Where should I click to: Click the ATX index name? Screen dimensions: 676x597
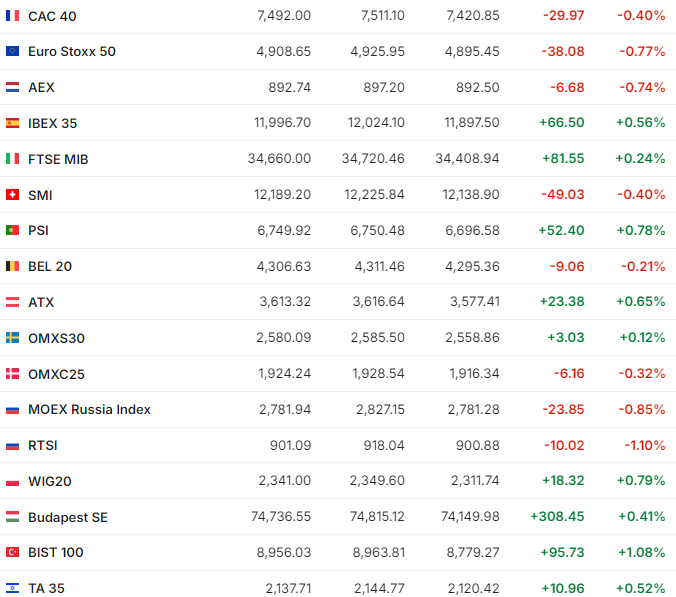click(41, 302)
